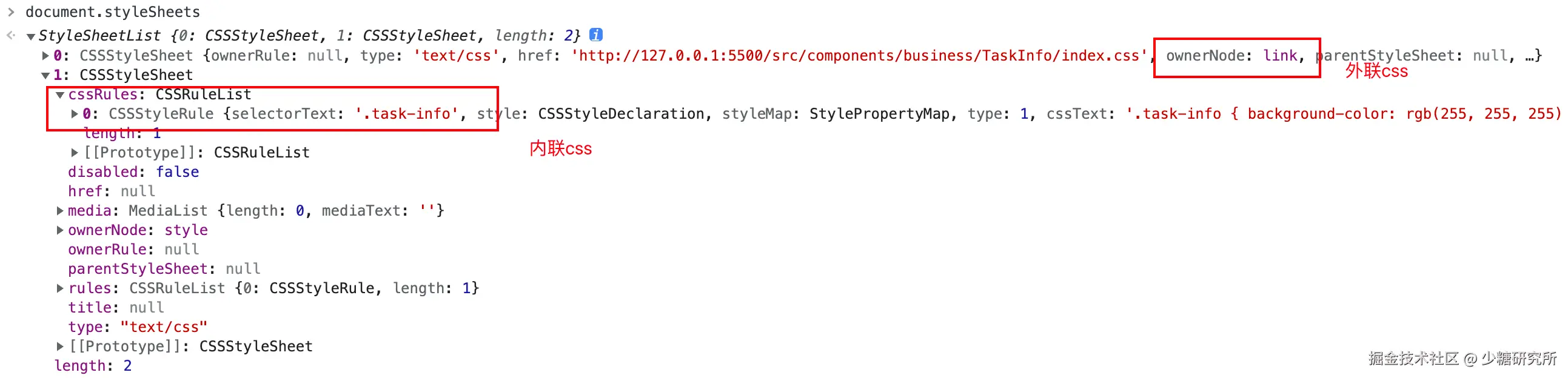
Task: Expand the CSSRuleList Prototype node
Action: pos(74,153)
